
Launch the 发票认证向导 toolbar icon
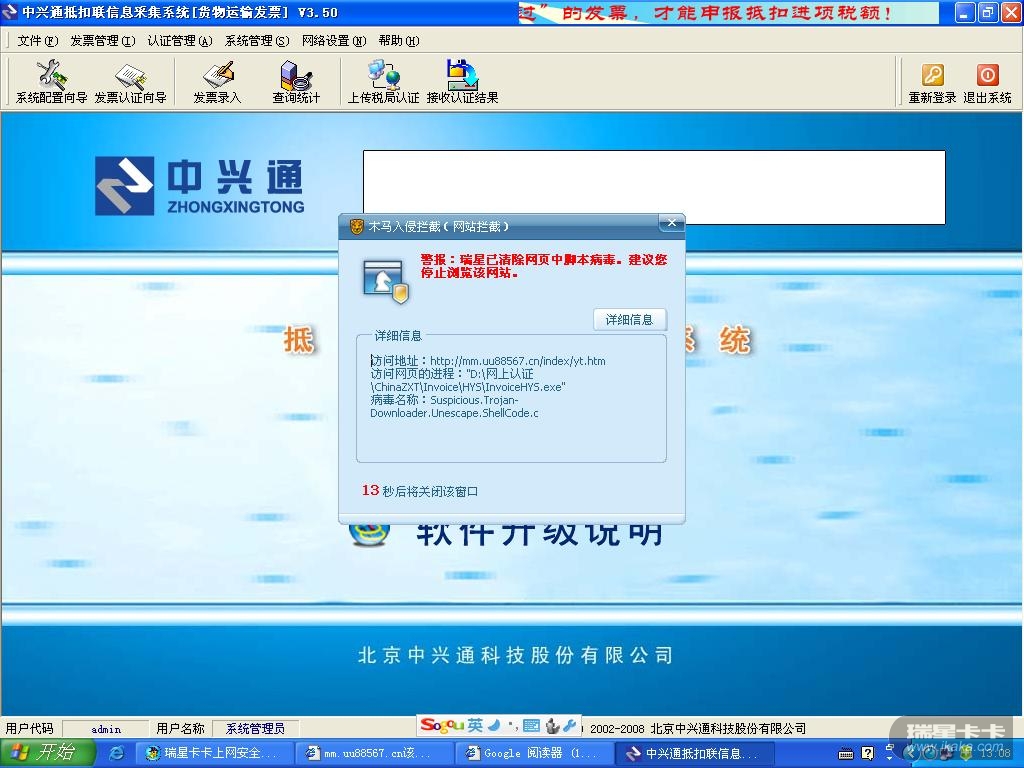[131, 82]
